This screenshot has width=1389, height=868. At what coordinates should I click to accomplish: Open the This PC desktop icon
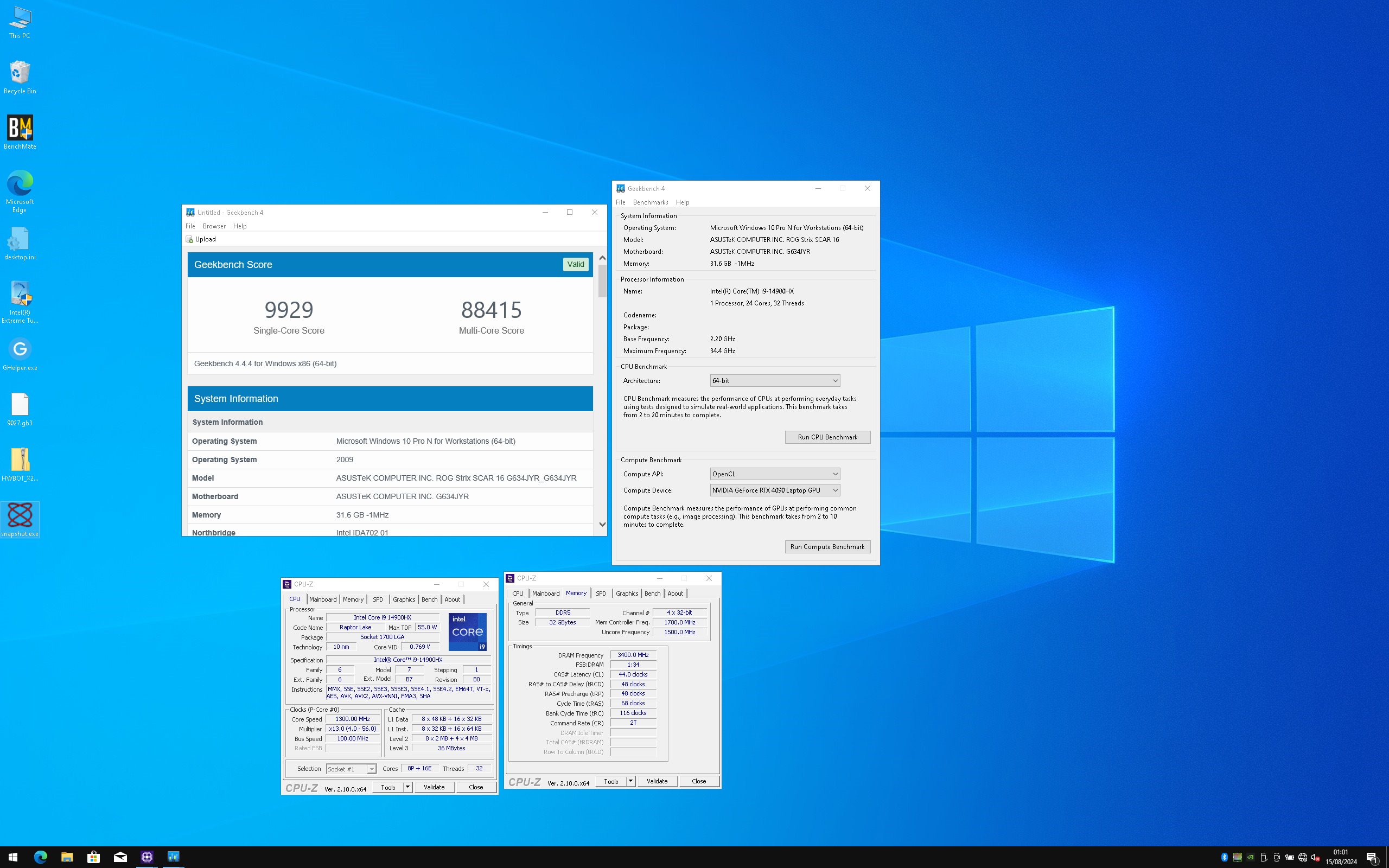tap(20, 22)
